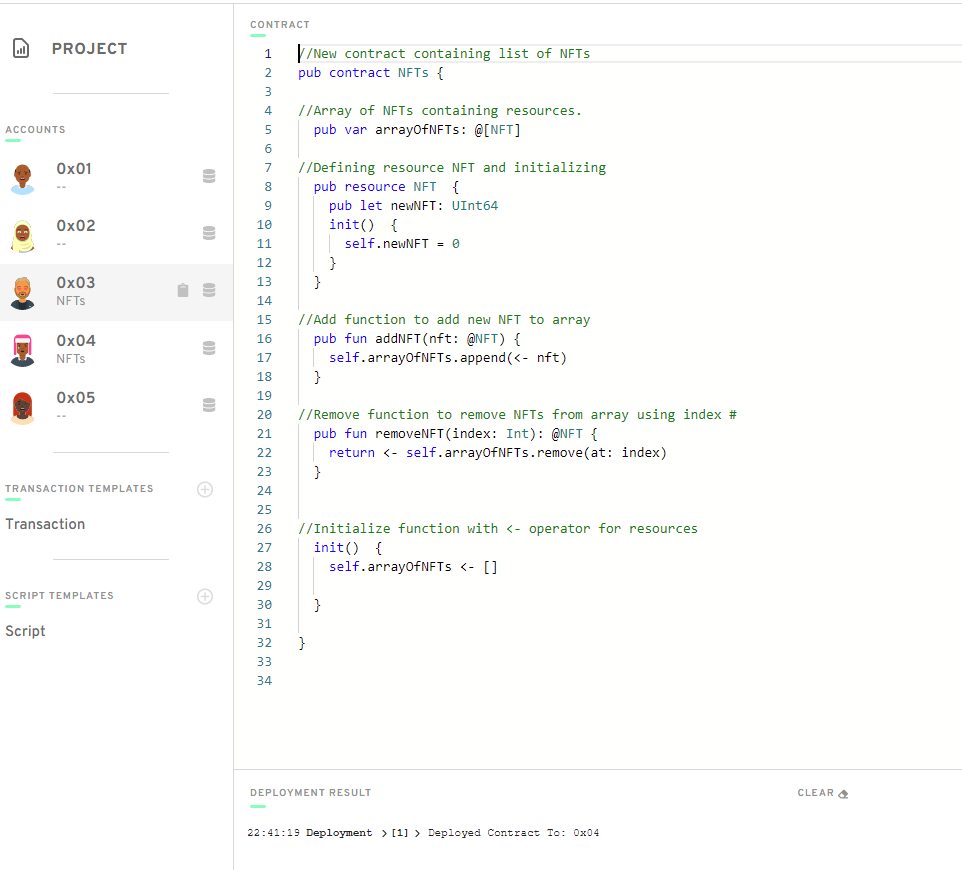Image resolution: width=962 pixels, height=870 pixels.
Task: Click comment '//Defining resource NFT and initializing'
Action: (x=452, y=168)
